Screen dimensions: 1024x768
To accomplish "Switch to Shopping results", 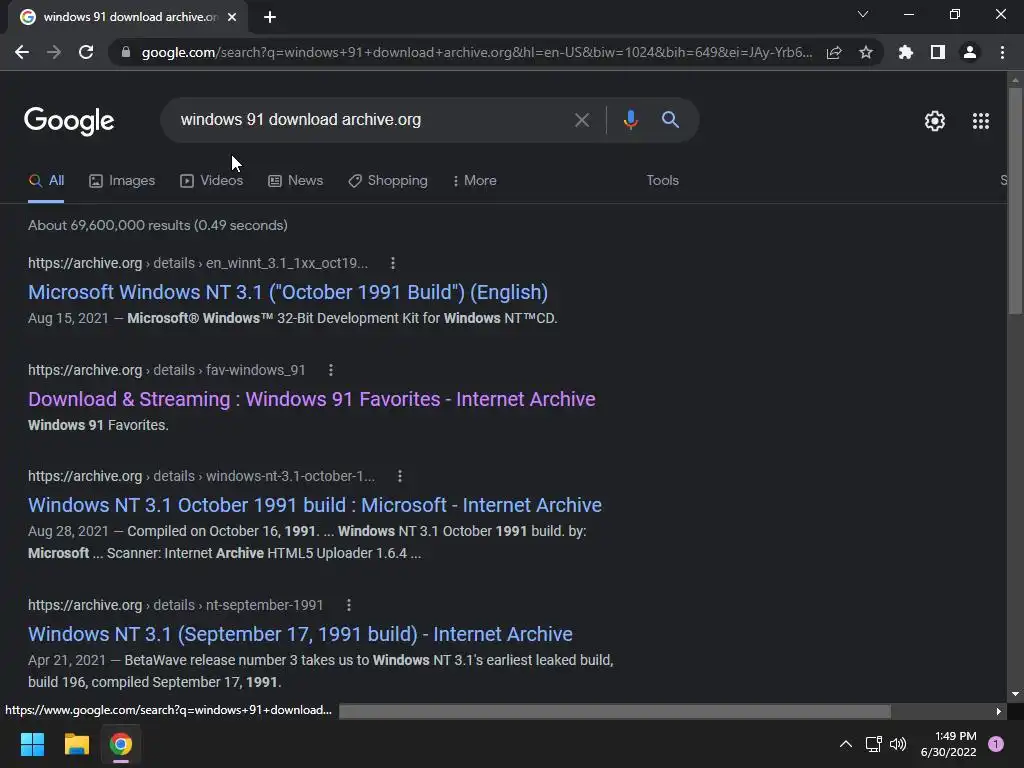I will 388,181.
